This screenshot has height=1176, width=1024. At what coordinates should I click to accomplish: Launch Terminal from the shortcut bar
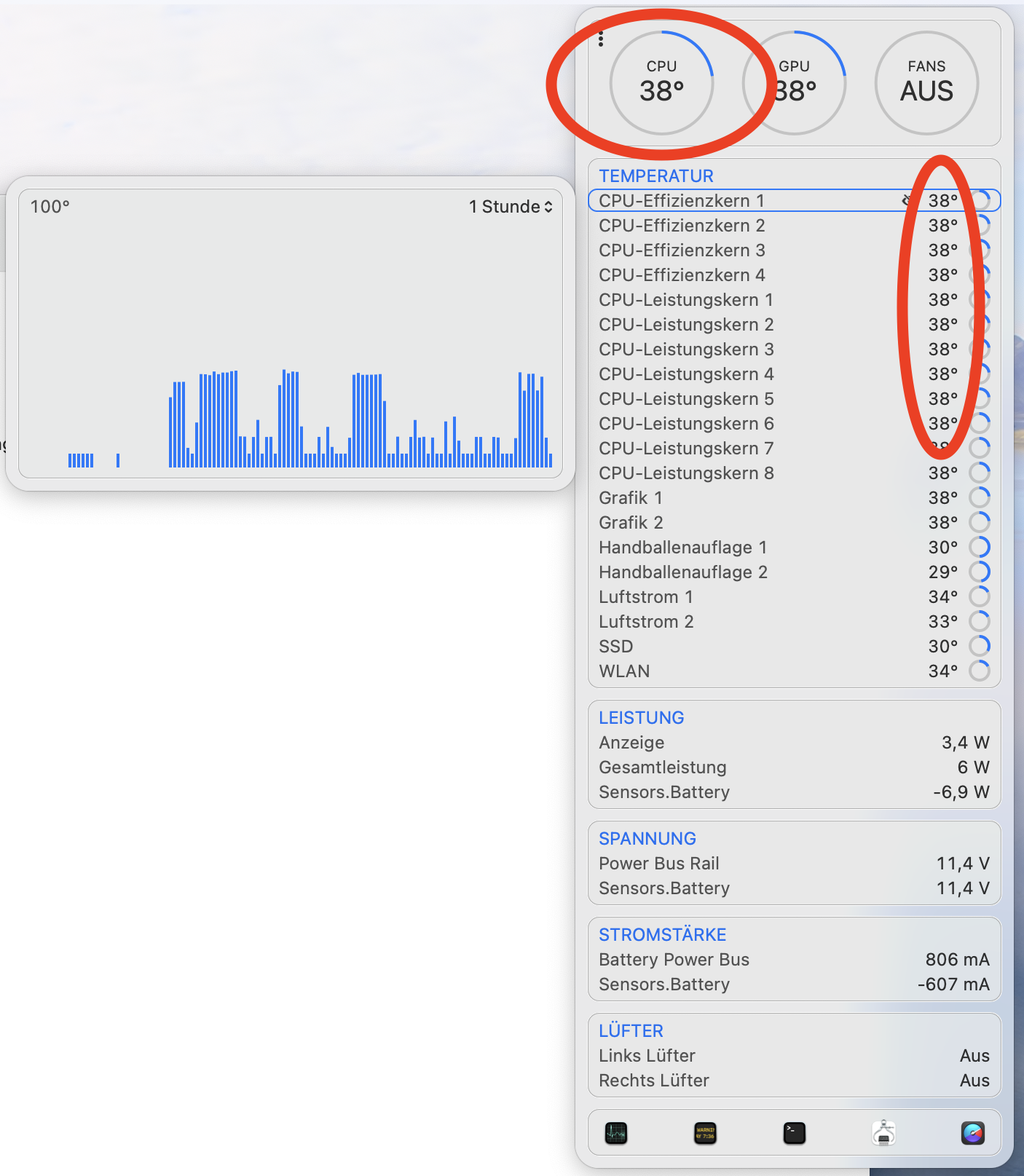pos(795,1133)
